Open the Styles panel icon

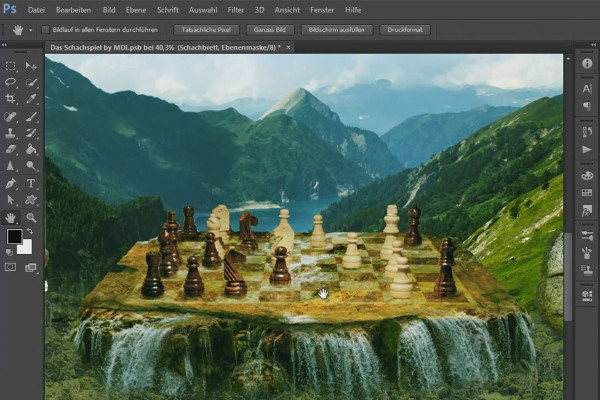(587, 210)
